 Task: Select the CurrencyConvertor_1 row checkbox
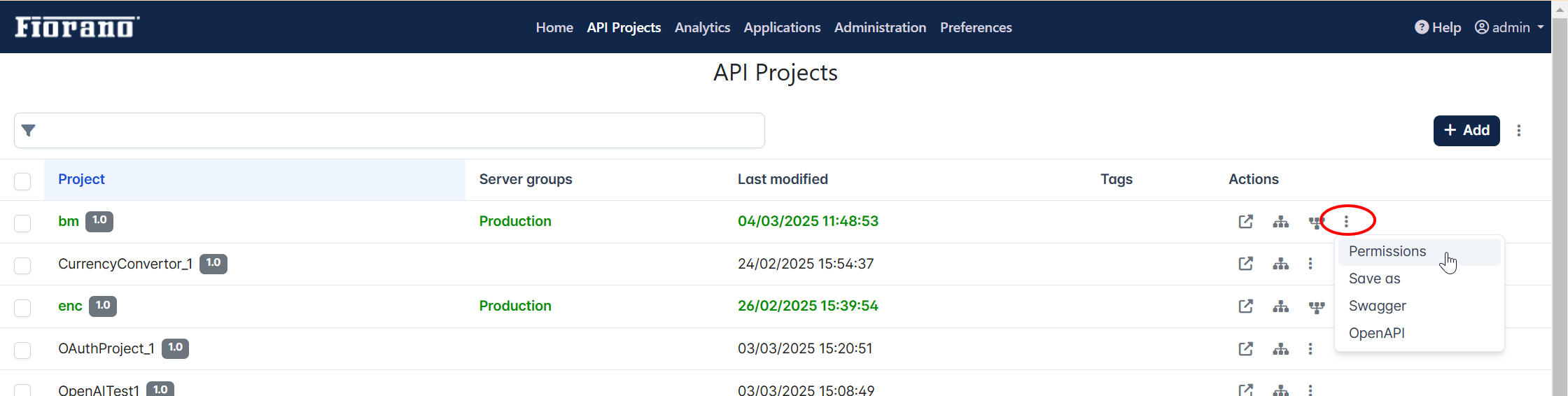(x=22, y=266)
